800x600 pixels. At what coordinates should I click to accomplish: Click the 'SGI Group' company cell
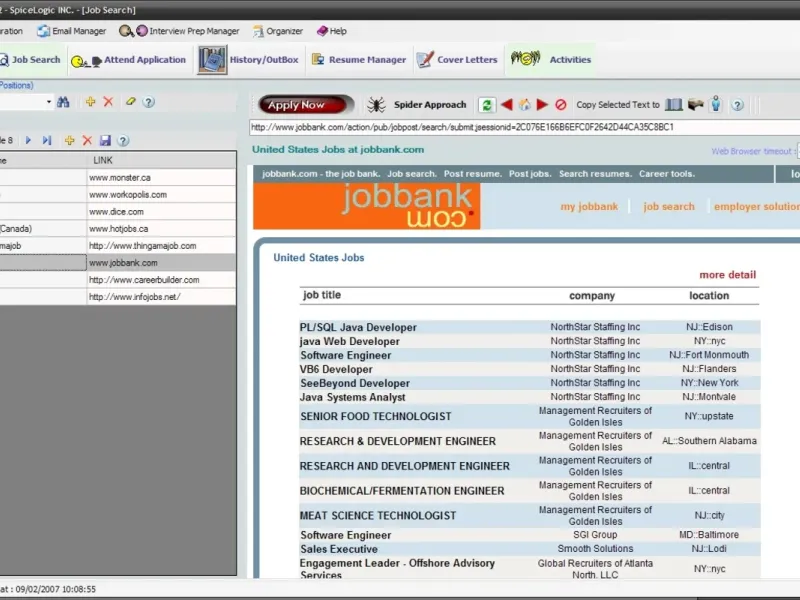595,535
